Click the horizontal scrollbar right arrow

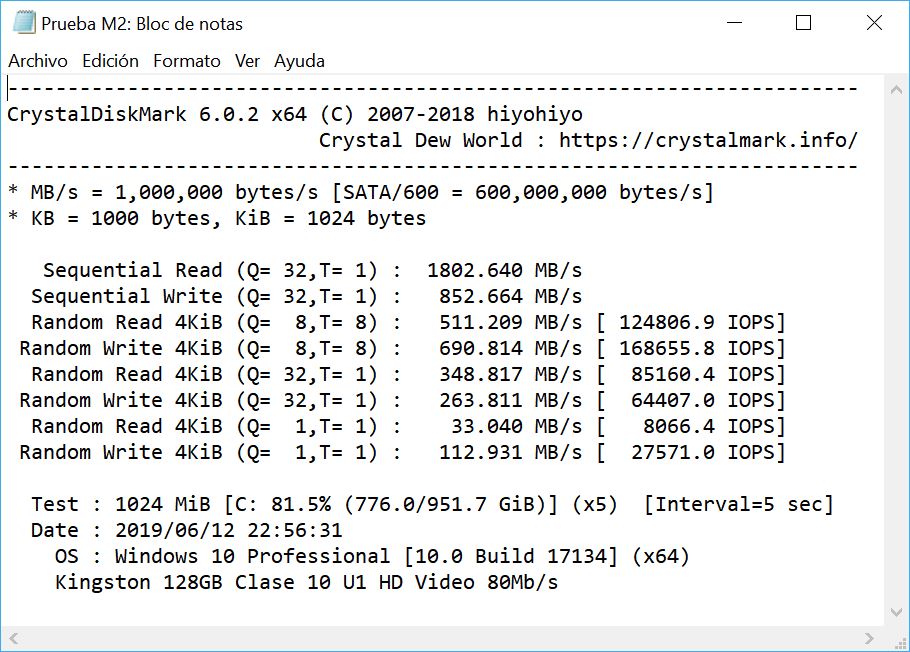click(x=869, y=639)
